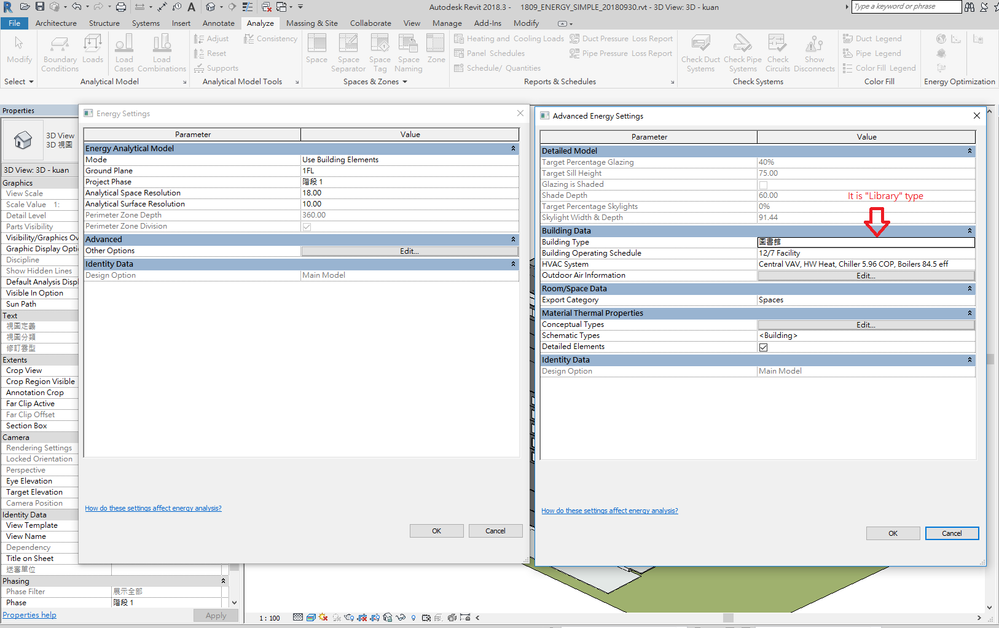999x628 pixels.
Task: Open the Select dropdown in ribbon
Action: (19, 82)
